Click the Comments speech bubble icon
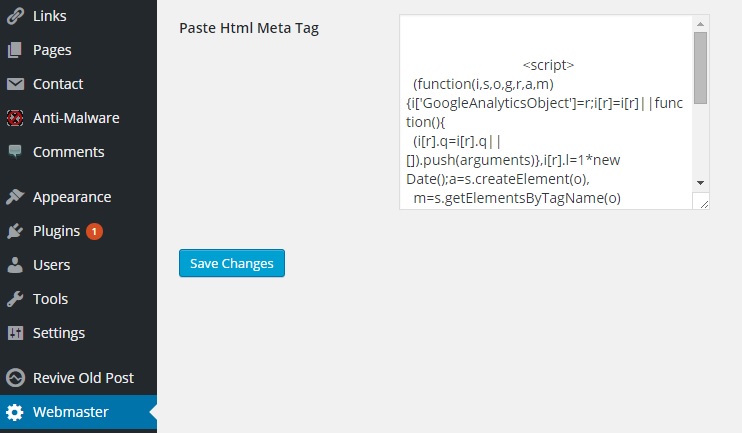Viewport: 742px width, 433px height. coord(15,152)
